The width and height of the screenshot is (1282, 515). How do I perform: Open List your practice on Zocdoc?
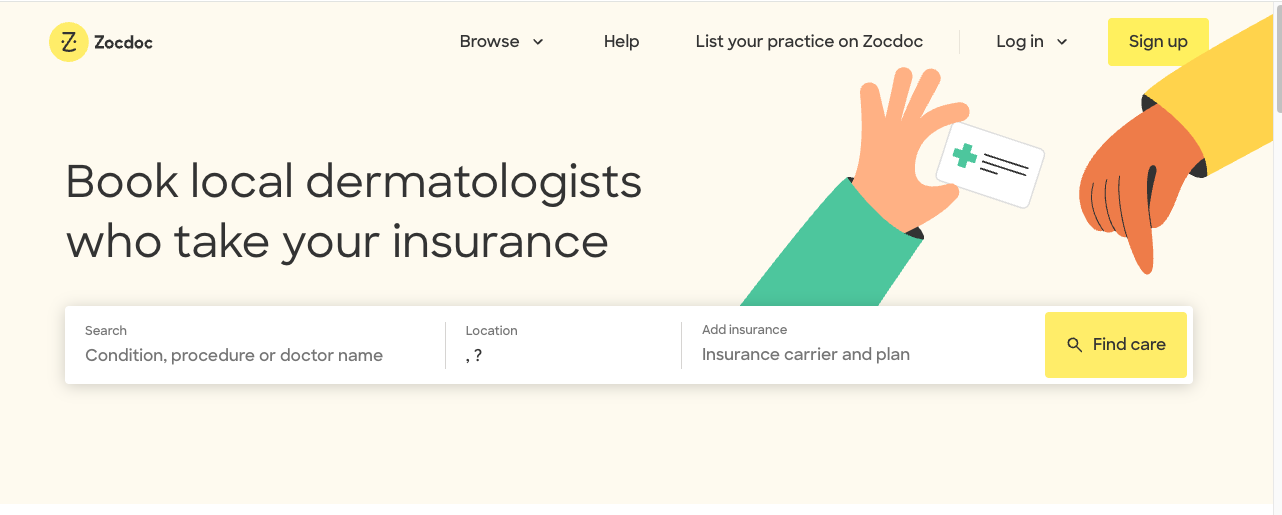(x=809, y=42)
